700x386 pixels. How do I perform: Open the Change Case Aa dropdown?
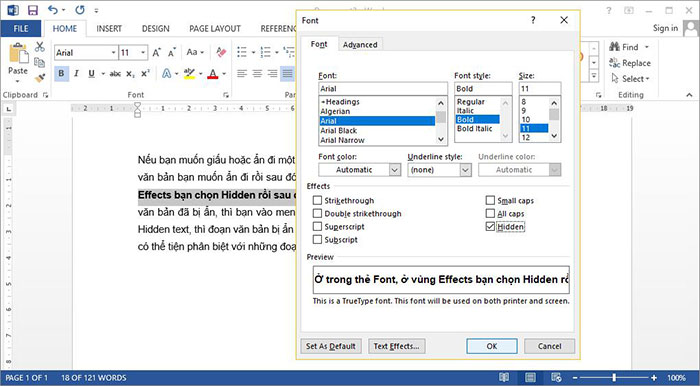(195, 52)
